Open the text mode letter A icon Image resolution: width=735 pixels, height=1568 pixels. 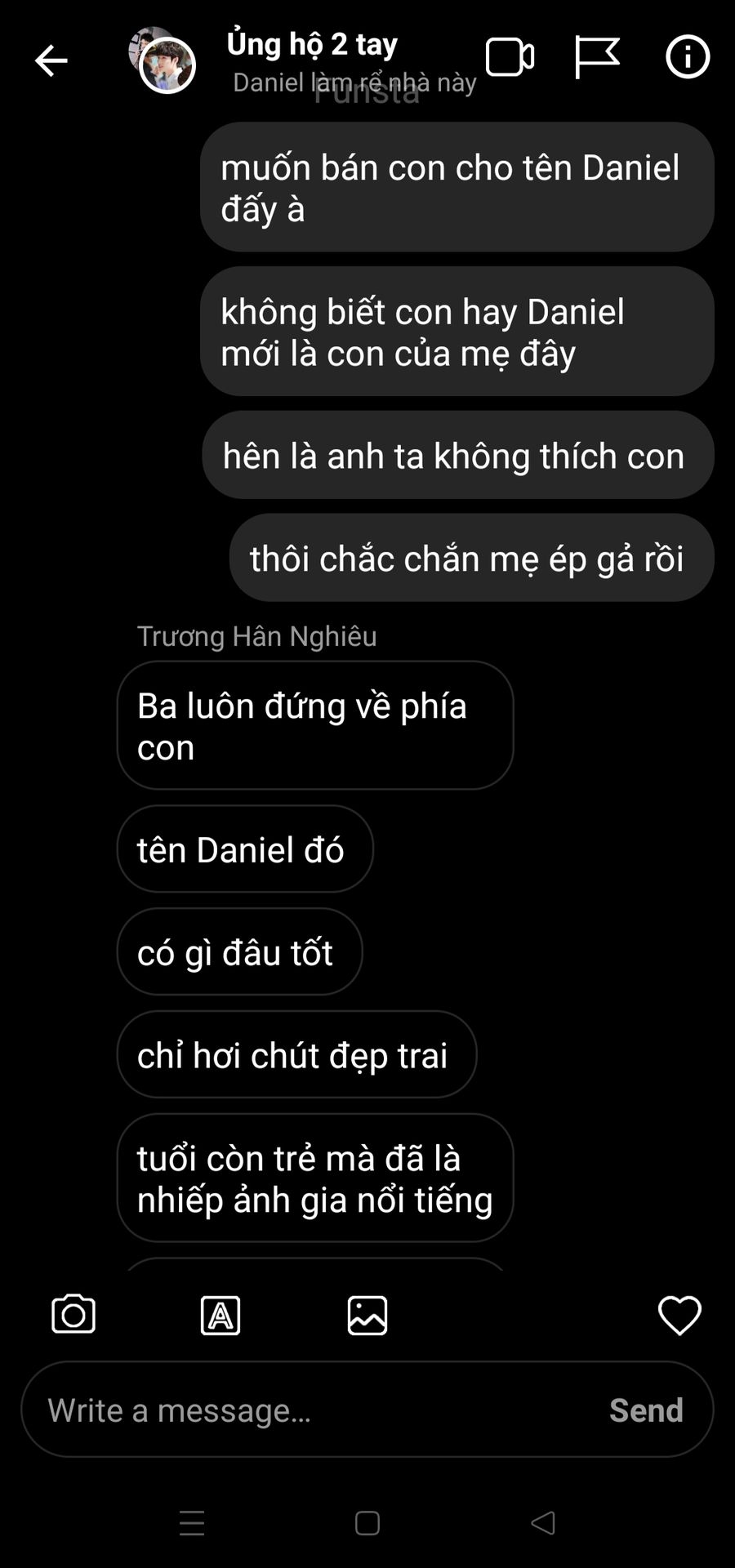click(220, 1315)
